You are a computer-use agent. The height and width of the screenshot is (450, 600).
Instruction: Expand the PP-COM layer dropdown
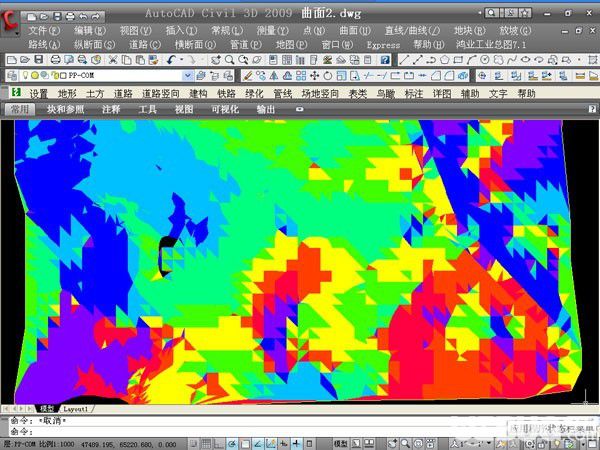pos(188,75)
